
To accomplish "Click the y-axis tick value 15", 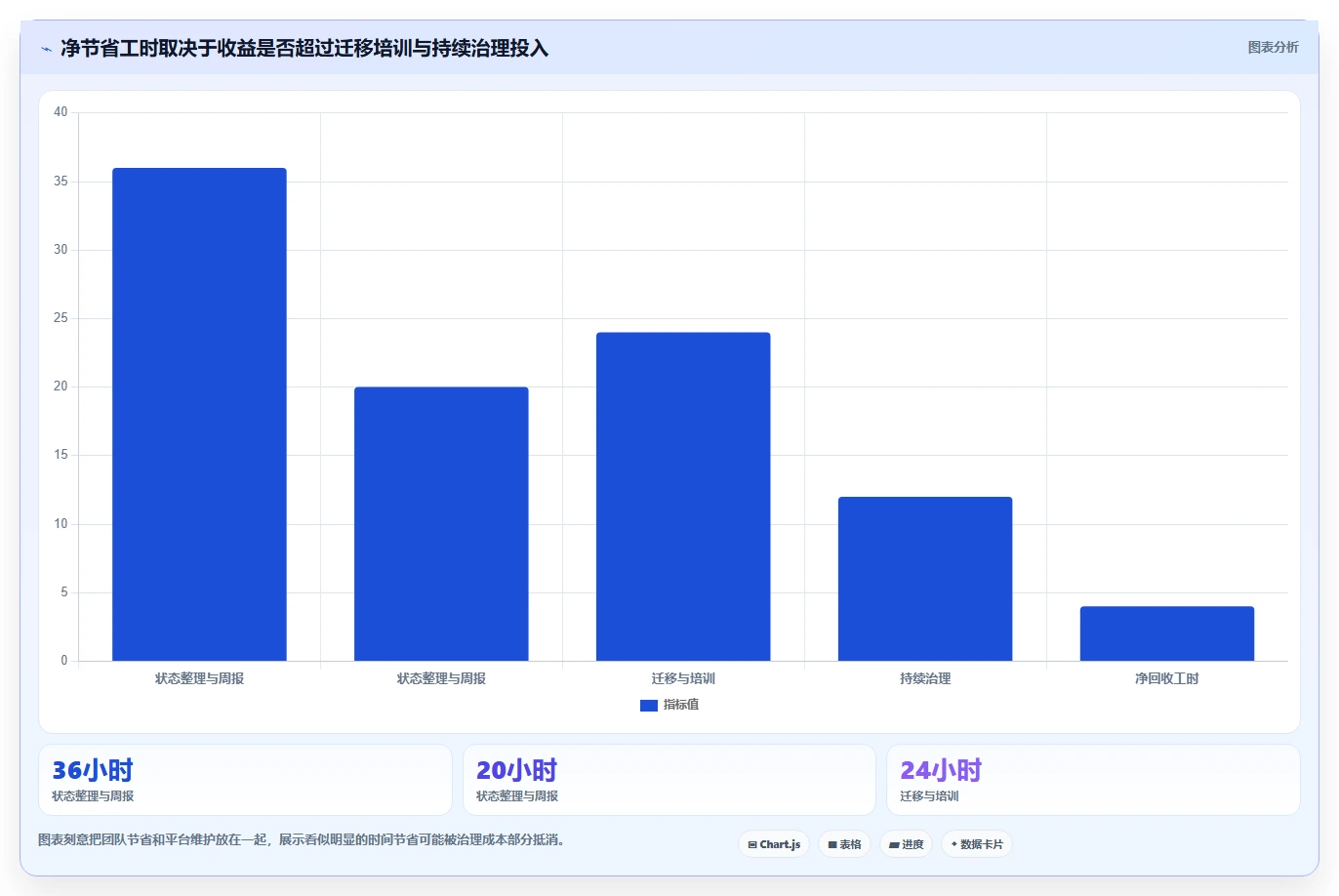I will (x=61, y=455).
